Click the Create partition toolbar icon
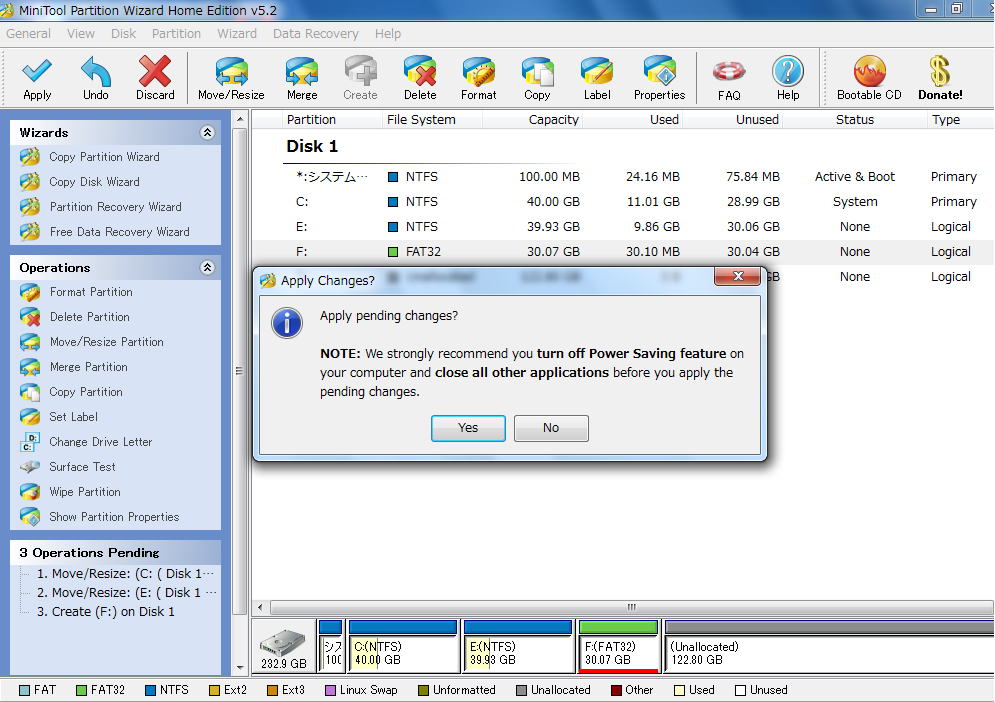The height and width of the screenshot is (702, 995). 360,71
